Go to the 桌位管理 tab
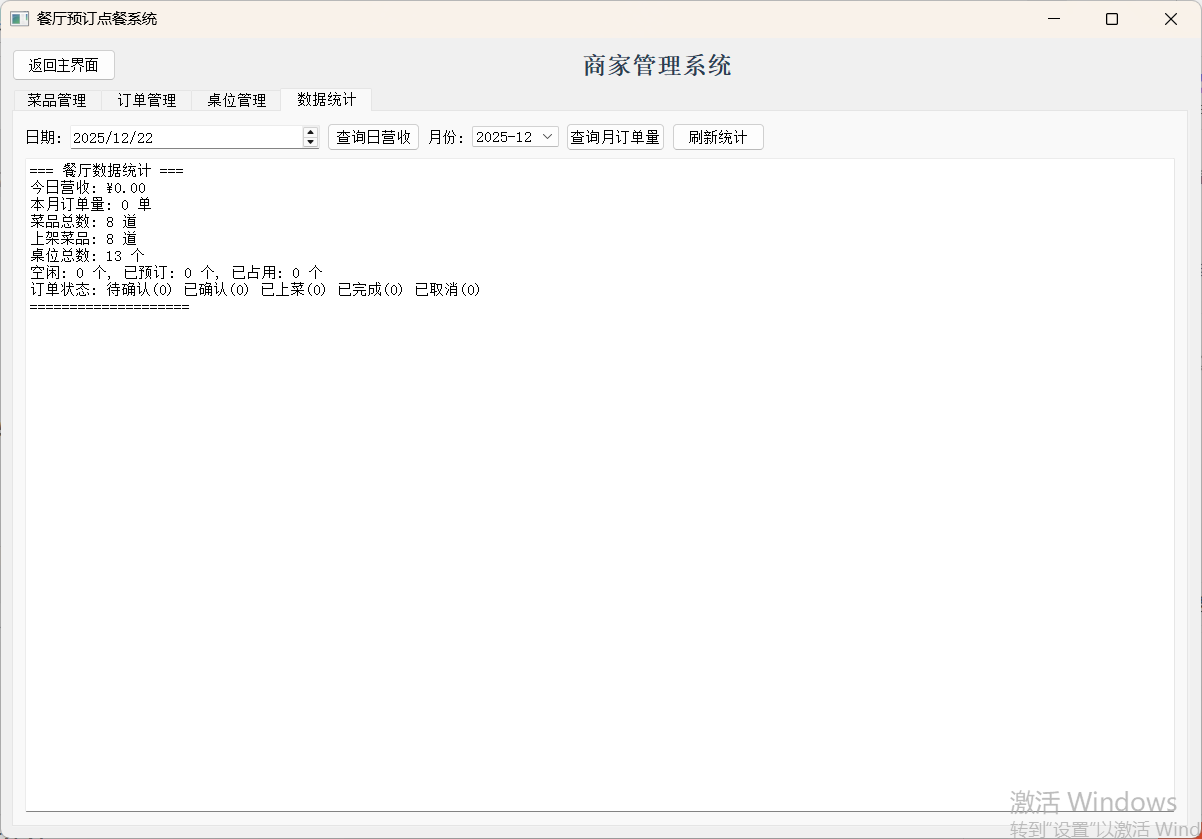Screen dimensions: 1202x839 coord(237,100)
